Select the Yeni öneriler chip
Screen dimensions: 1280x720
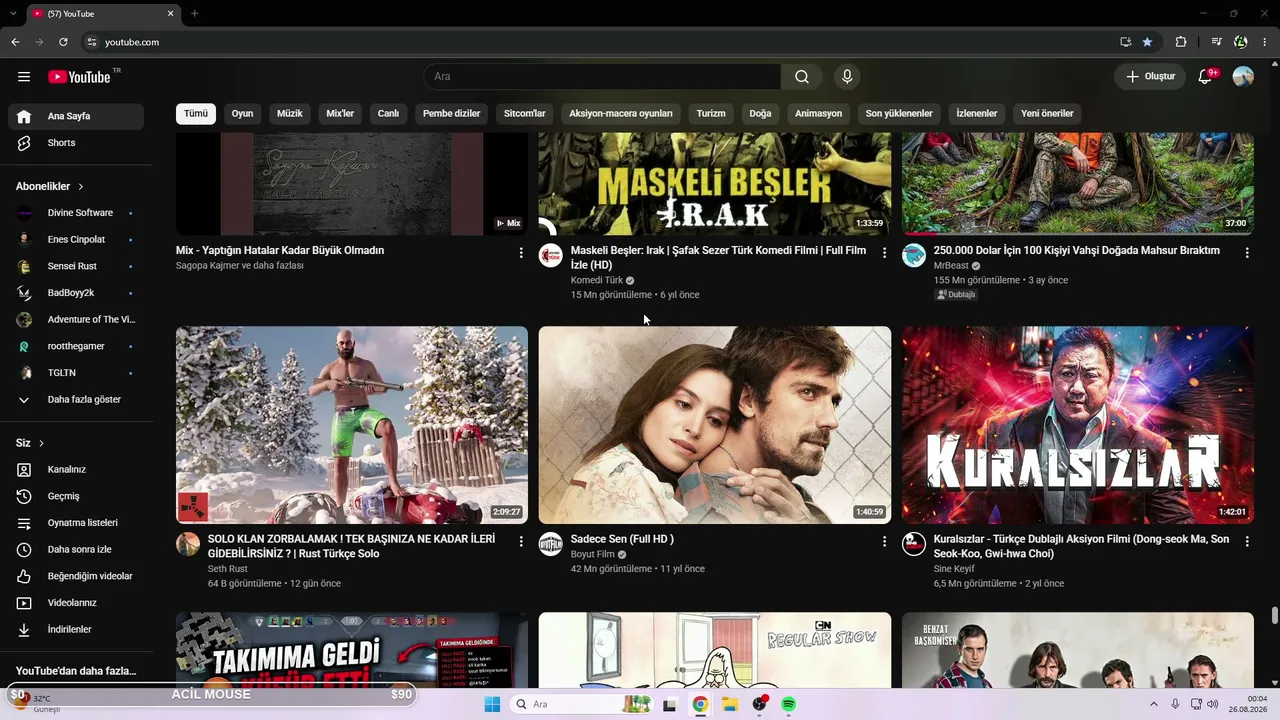(1047, 114)
